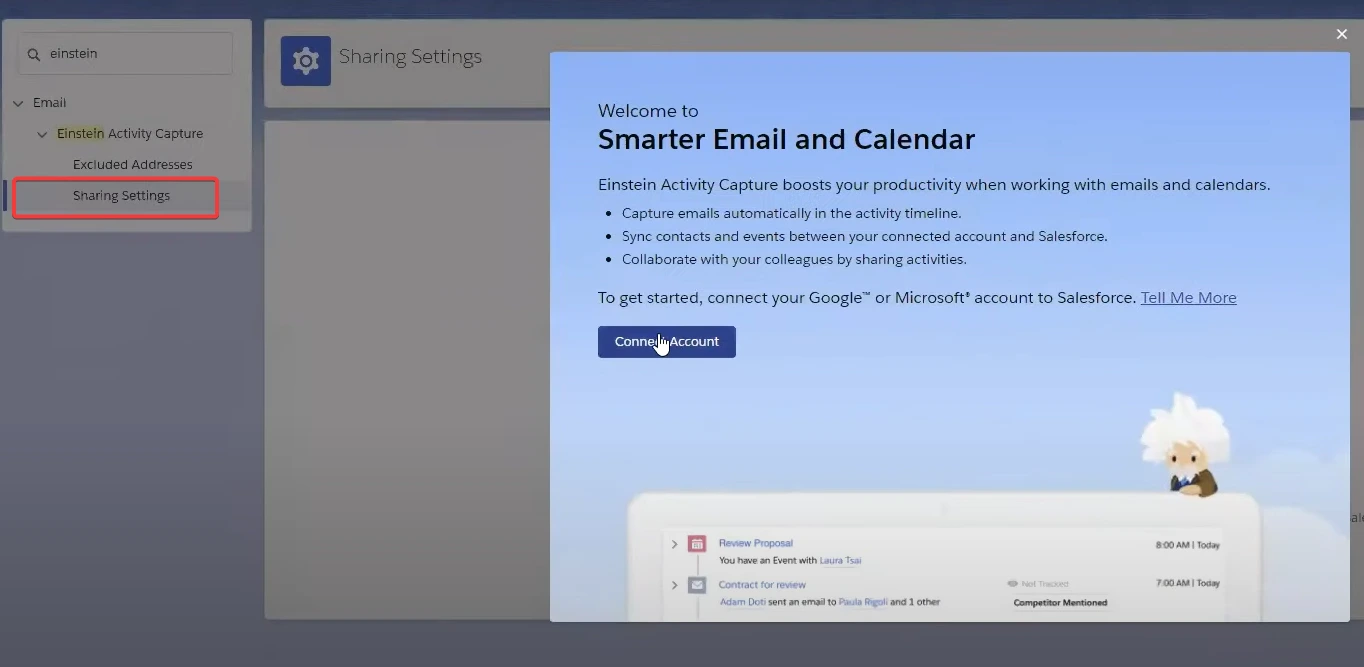1364x667 pixels.
Task: Click the Contract for review email icon
Action: [x=697, y=585]
